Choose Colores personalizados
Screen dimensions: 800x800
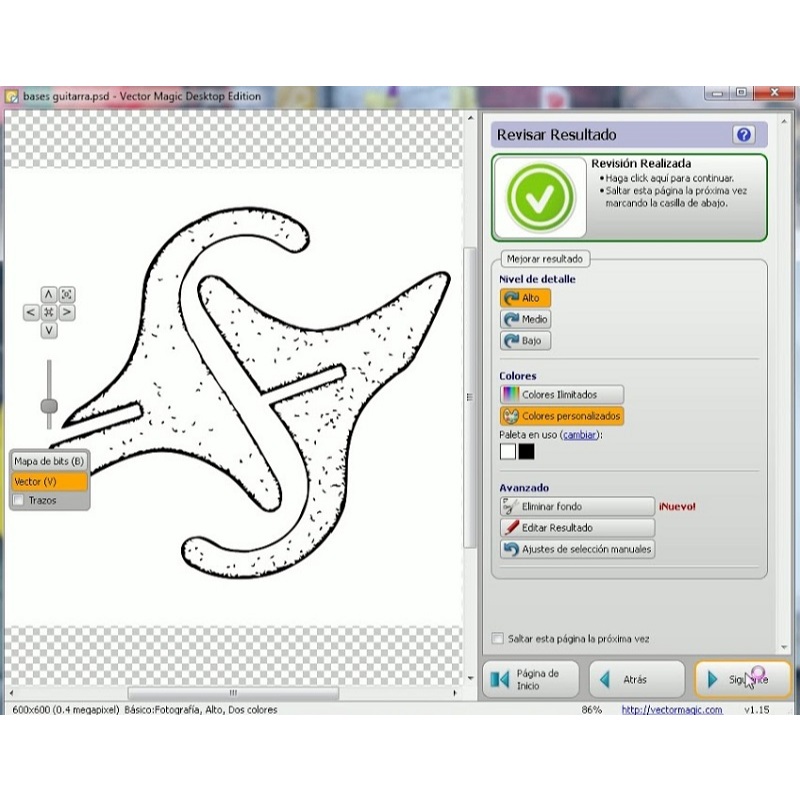pos(561,416)
